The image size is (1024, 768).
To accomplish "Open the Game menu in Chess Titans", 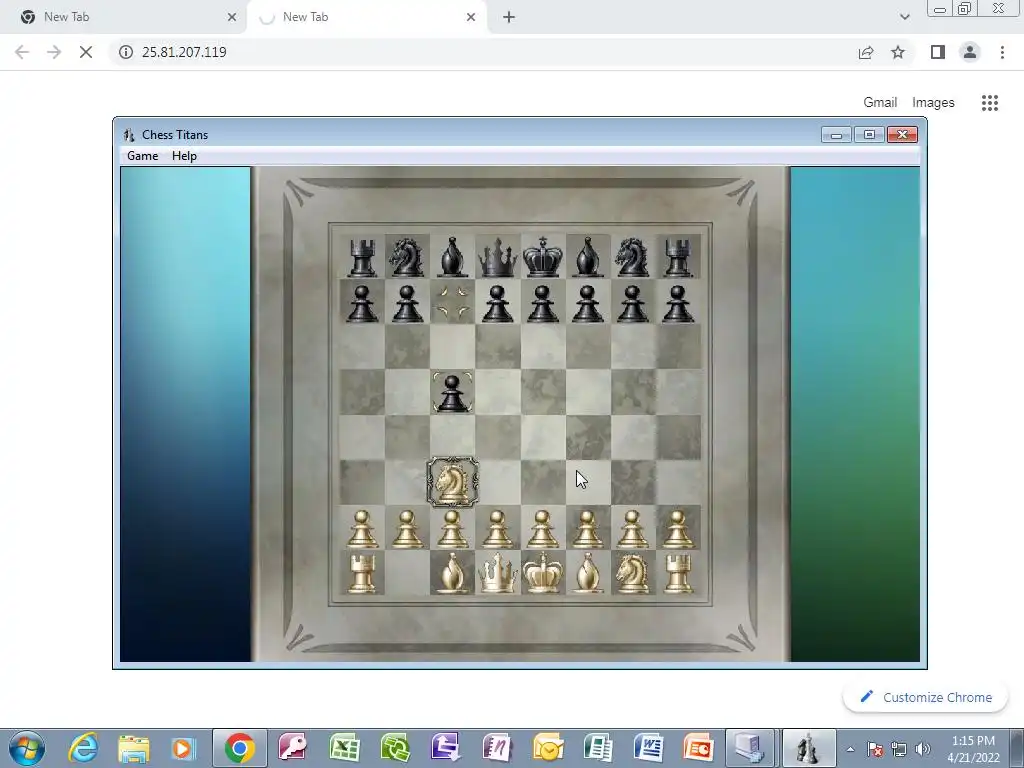I will pos(142,156).
